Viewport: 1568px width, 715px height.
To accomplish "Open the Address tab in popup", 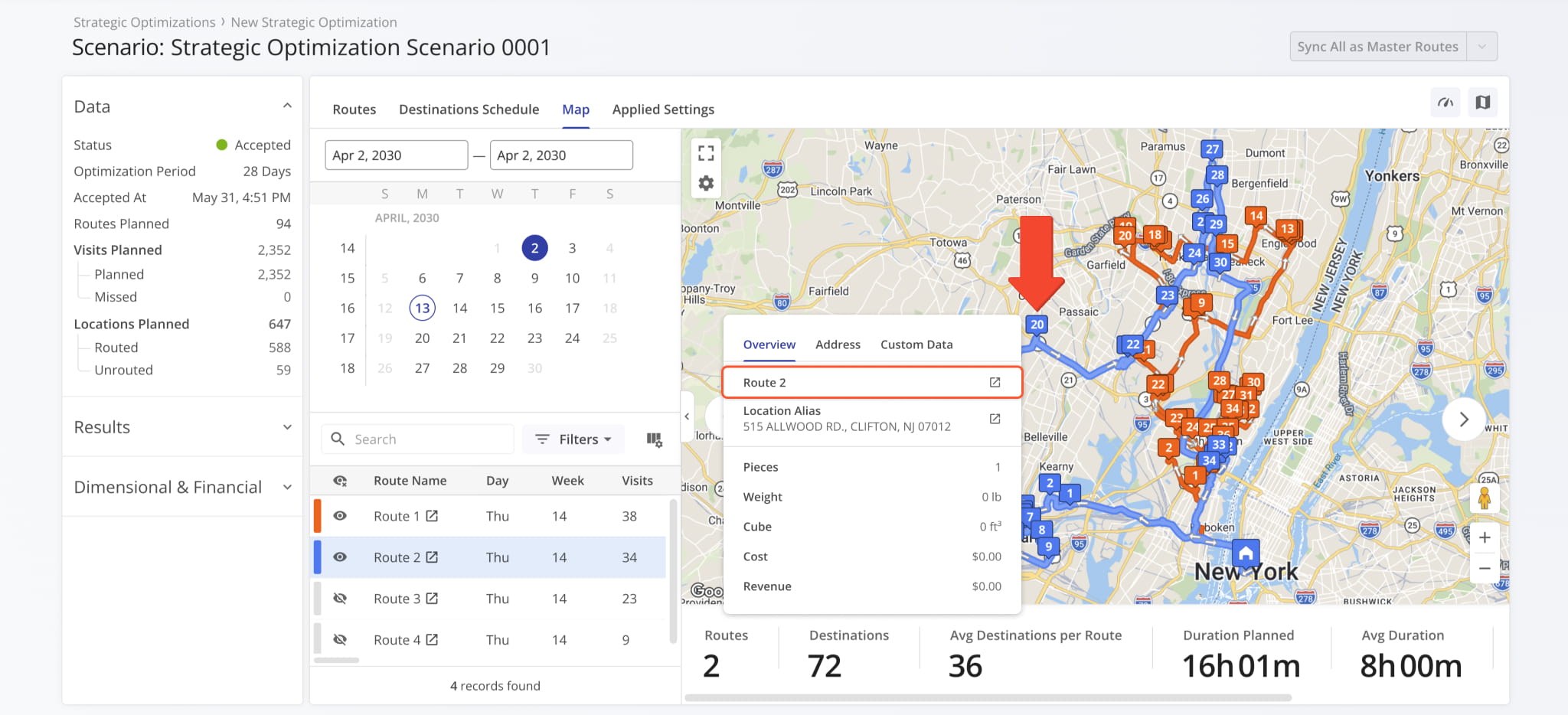I will click(838, 344).
